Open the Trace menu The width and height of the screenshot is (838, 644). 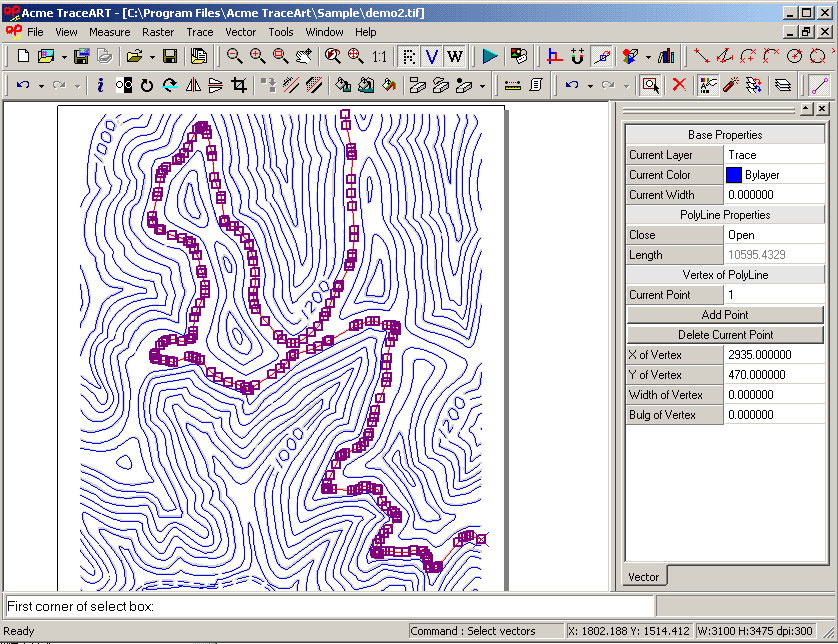pyautogui.click(x=199, y=31)
